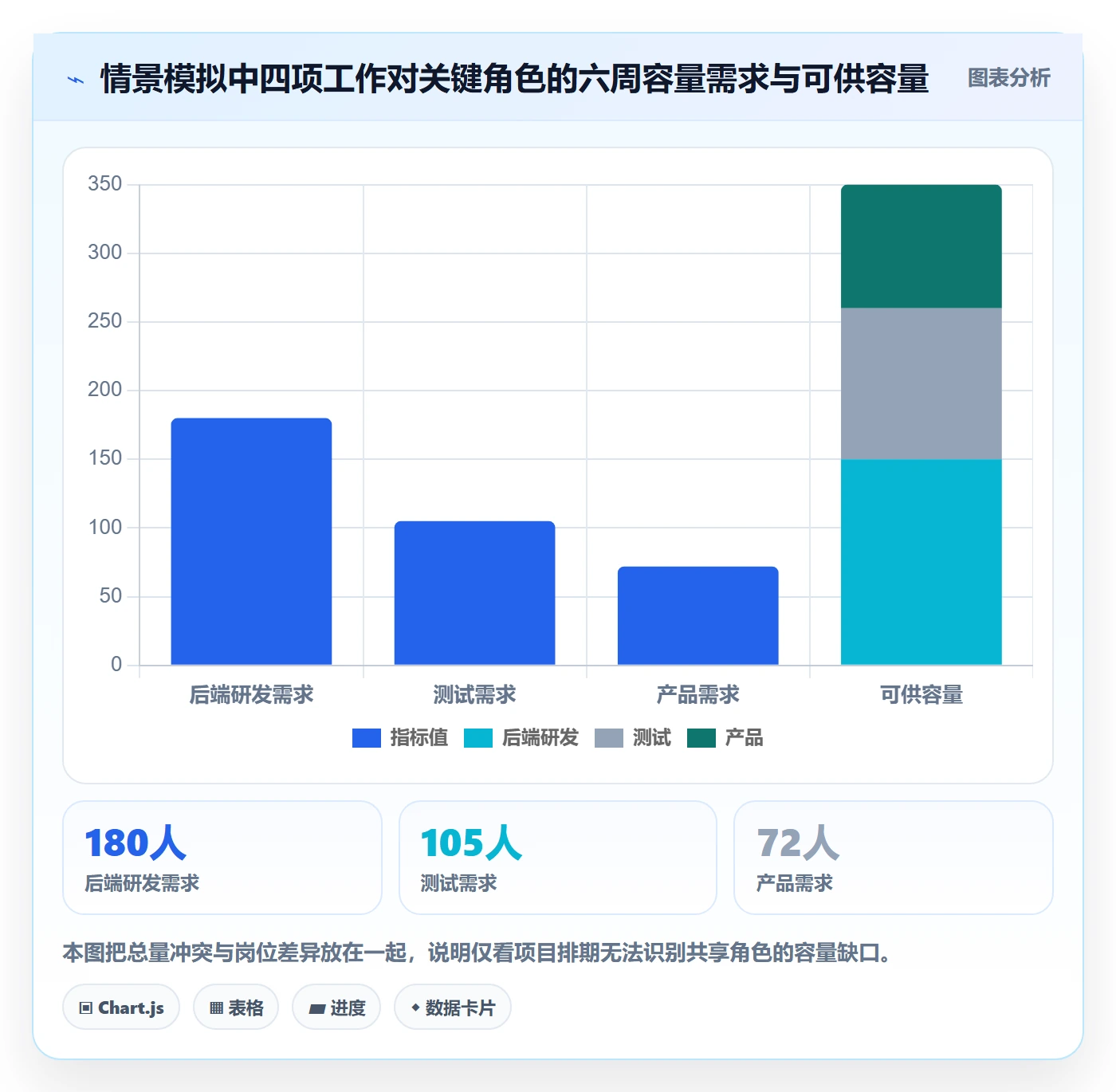The image size is (1116, 1092).
Task: Select the 180人 后端研发需求 card
Action: pos(222,858)
